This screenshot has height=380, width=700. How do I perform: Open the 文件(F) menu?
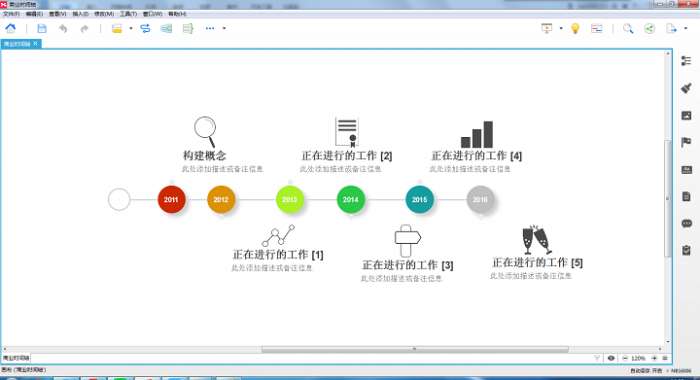click(x=11, y=14)
